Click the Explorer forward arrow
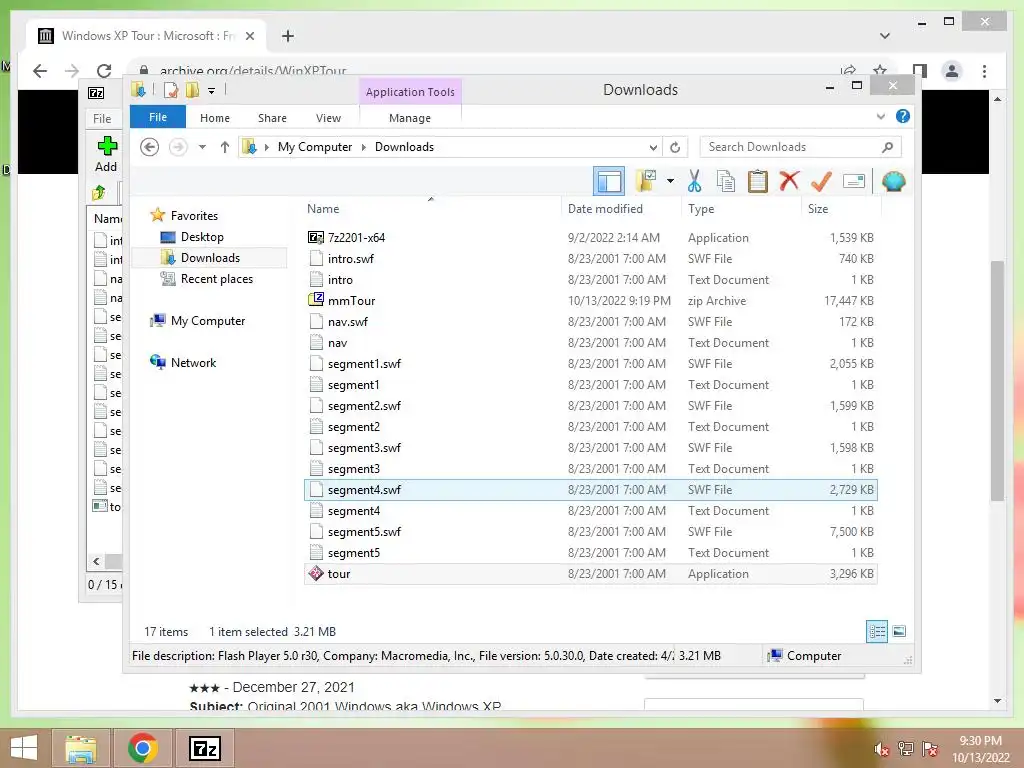 (x=178, y=147)
